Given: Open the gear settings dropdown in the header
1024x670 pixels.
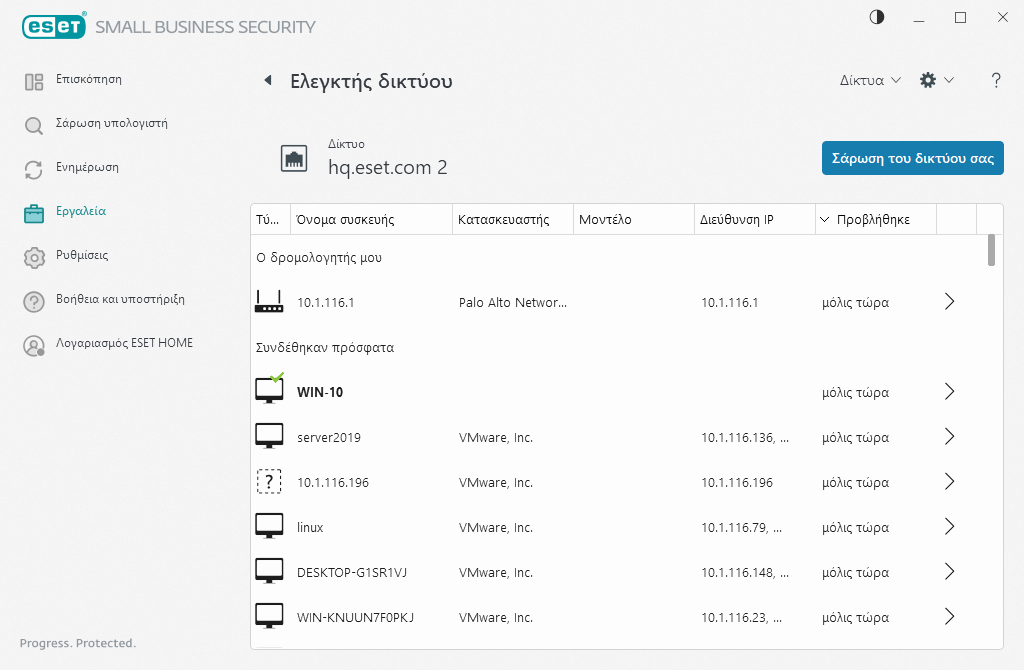Looking at the screenshot, I should [936, 80].
